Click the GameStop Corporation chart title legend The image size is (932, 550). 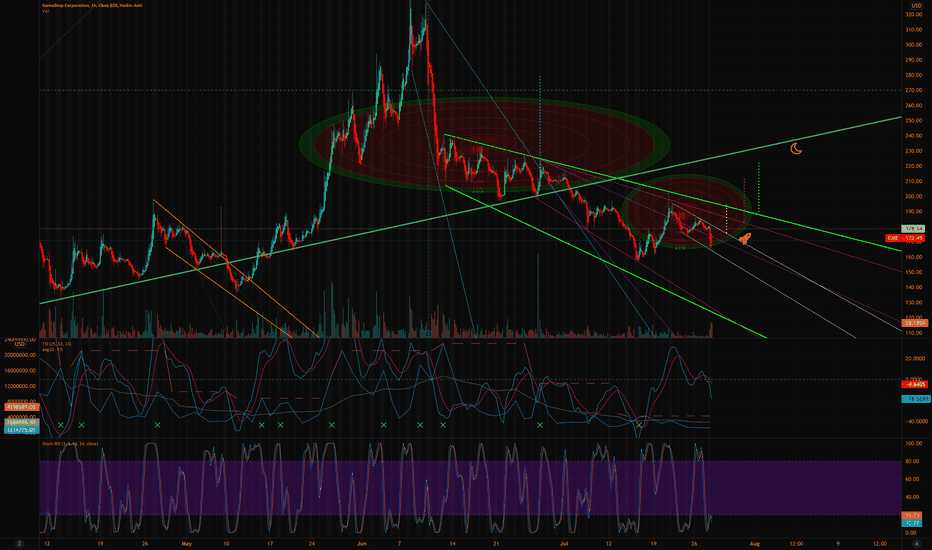pyautogui.click(x=92, y=5)
